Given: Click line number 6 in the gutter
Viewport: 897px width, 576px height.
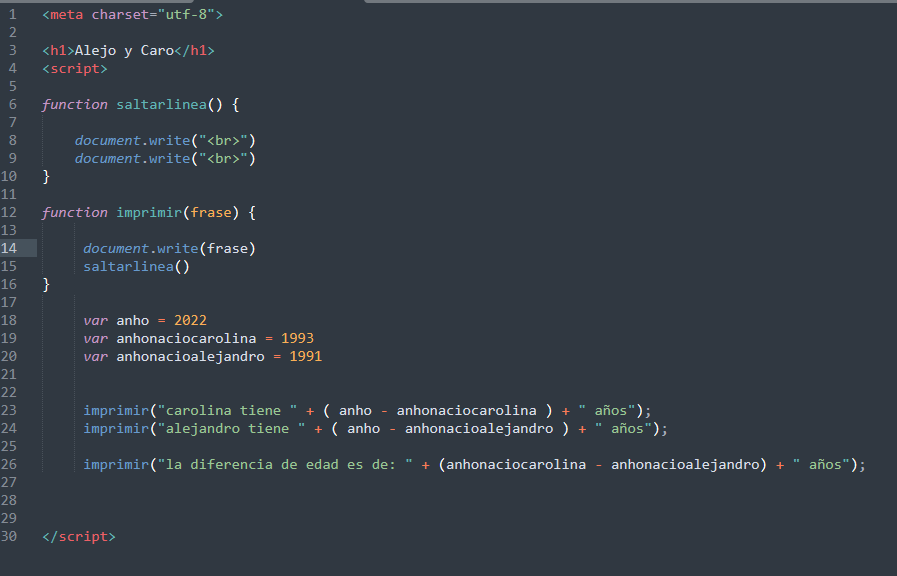Looking at the screenshot, I should click(13, 104).
